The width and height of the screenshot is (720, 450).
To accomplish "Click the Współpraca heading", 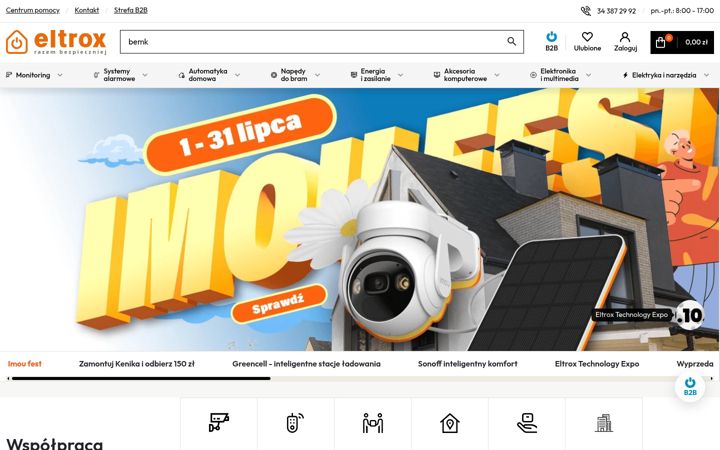I will pyautogui.click(x=55, y=444).
